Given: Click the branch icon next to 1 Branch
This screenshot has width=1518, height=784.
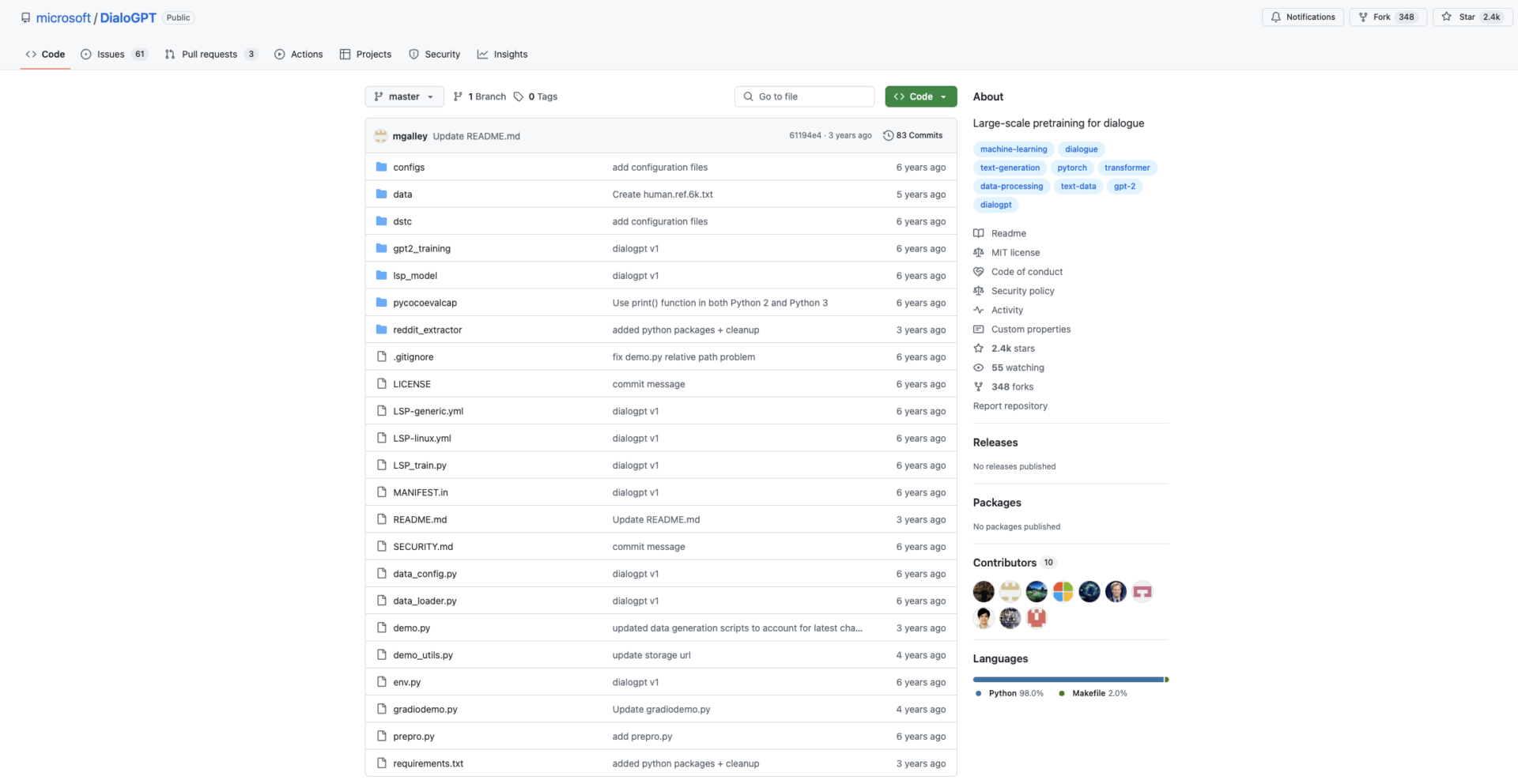Looking at the screenshot, I should [x=458, y=96].
